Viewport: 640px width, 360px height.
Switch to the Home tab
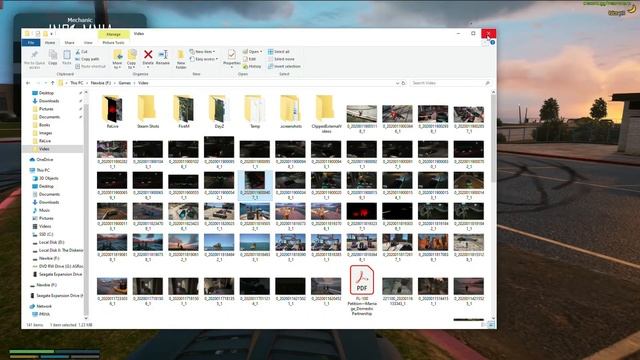[x=50, y=42]
